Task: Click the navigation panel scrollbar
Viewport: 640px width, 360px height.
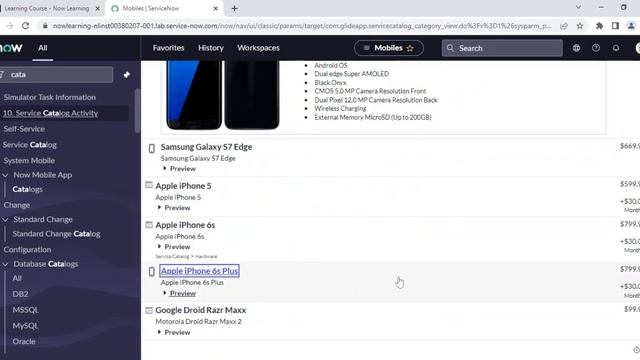Action: tap(137, 111)
